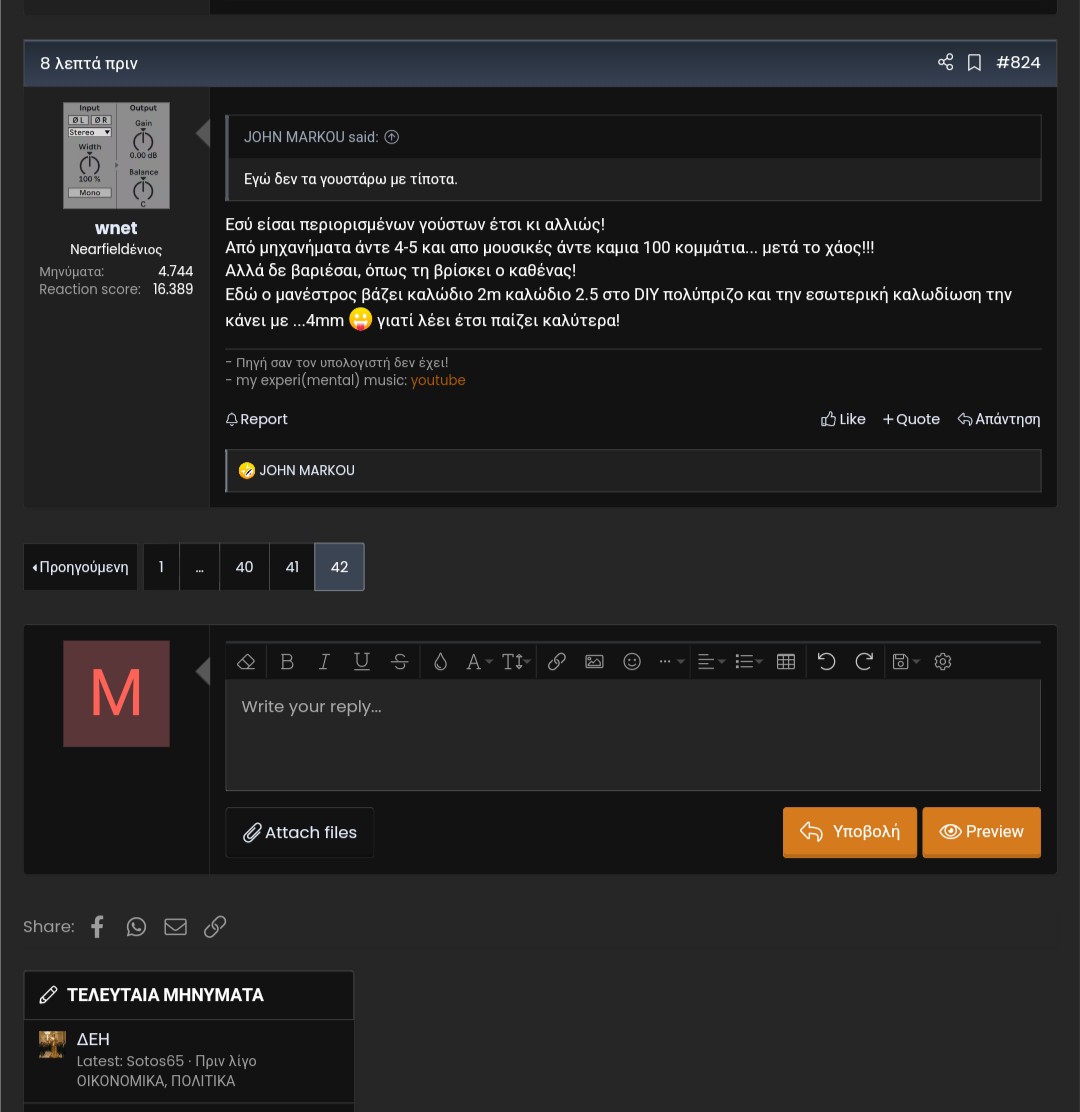Select current page 42

340,567
